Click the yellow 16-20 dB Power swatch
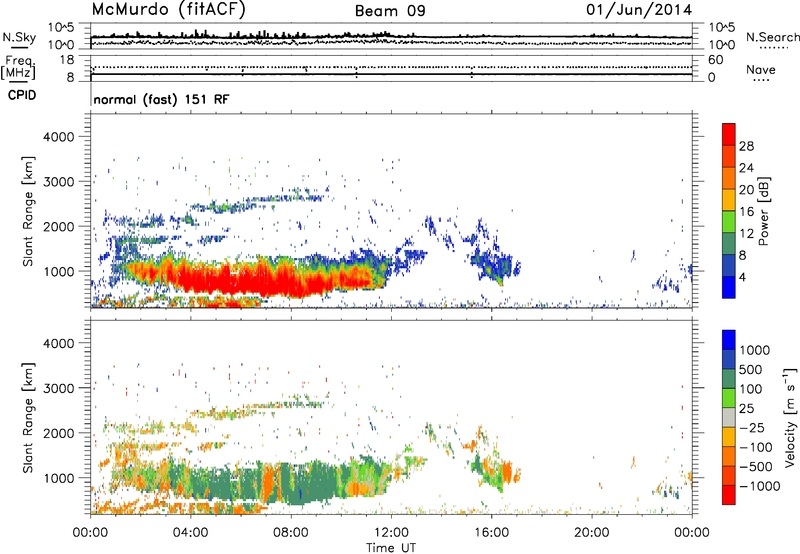 pyautogui.click(x=729, y=200)
